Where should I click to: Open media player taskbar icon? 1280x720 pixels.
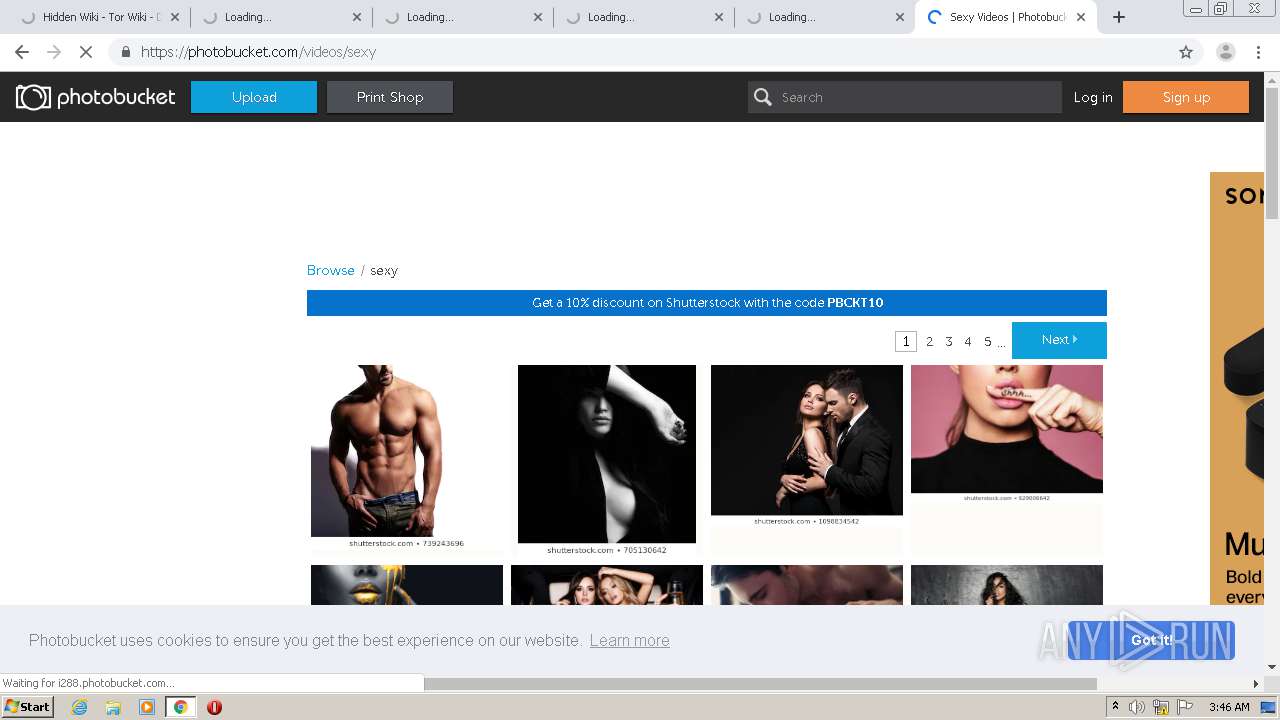click(x=147, y=707)
